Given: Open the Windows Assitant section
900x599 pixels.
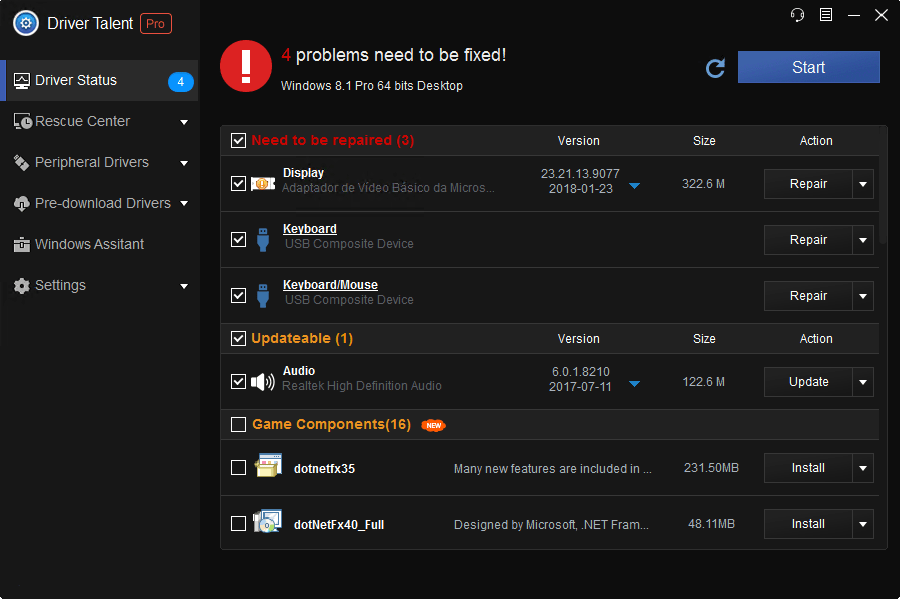Looking at the screenshot, I should [x=89, y=244].
